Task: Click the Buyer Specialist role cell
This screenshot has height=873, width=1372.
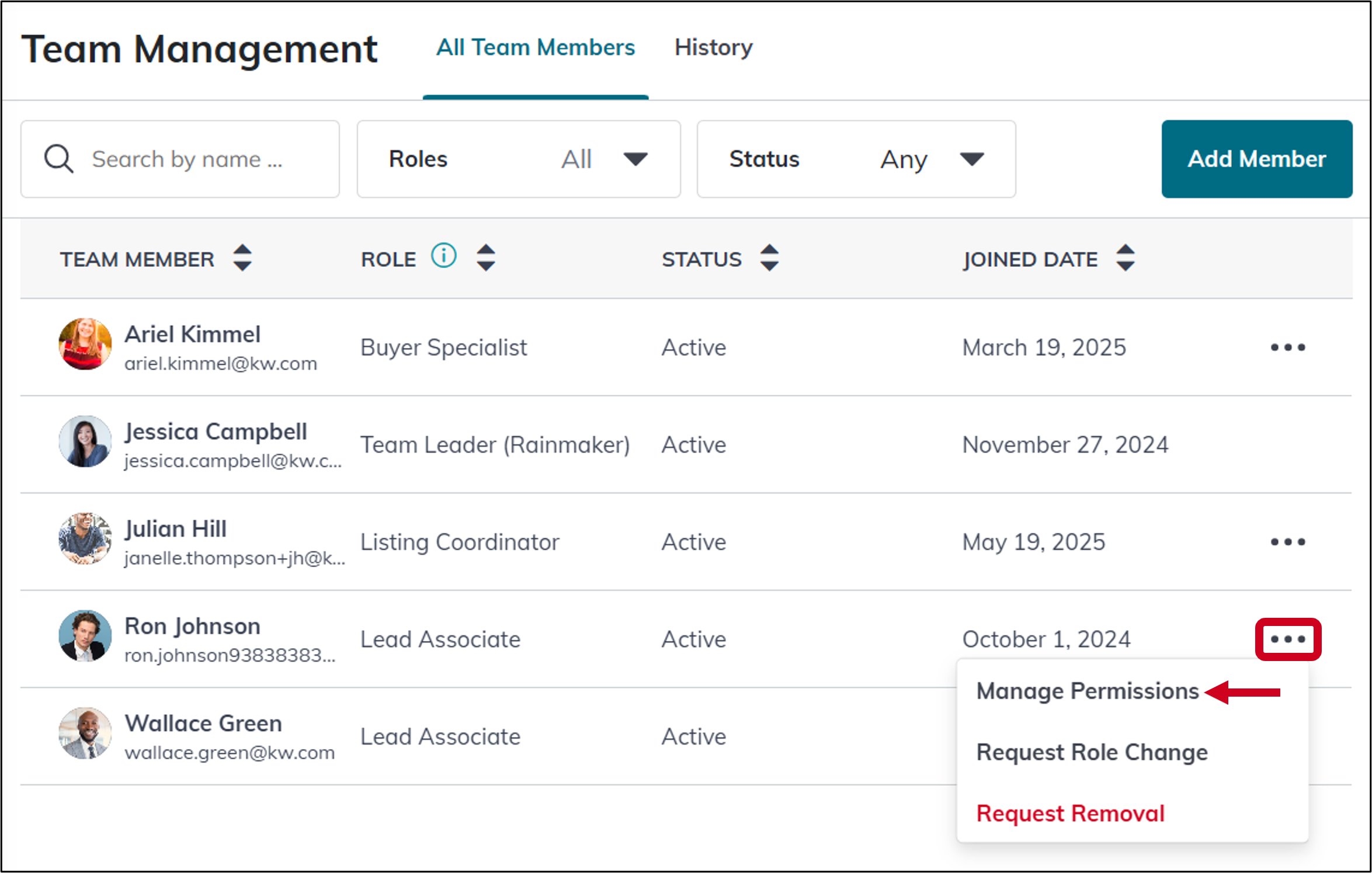Action: click(444, 348)
